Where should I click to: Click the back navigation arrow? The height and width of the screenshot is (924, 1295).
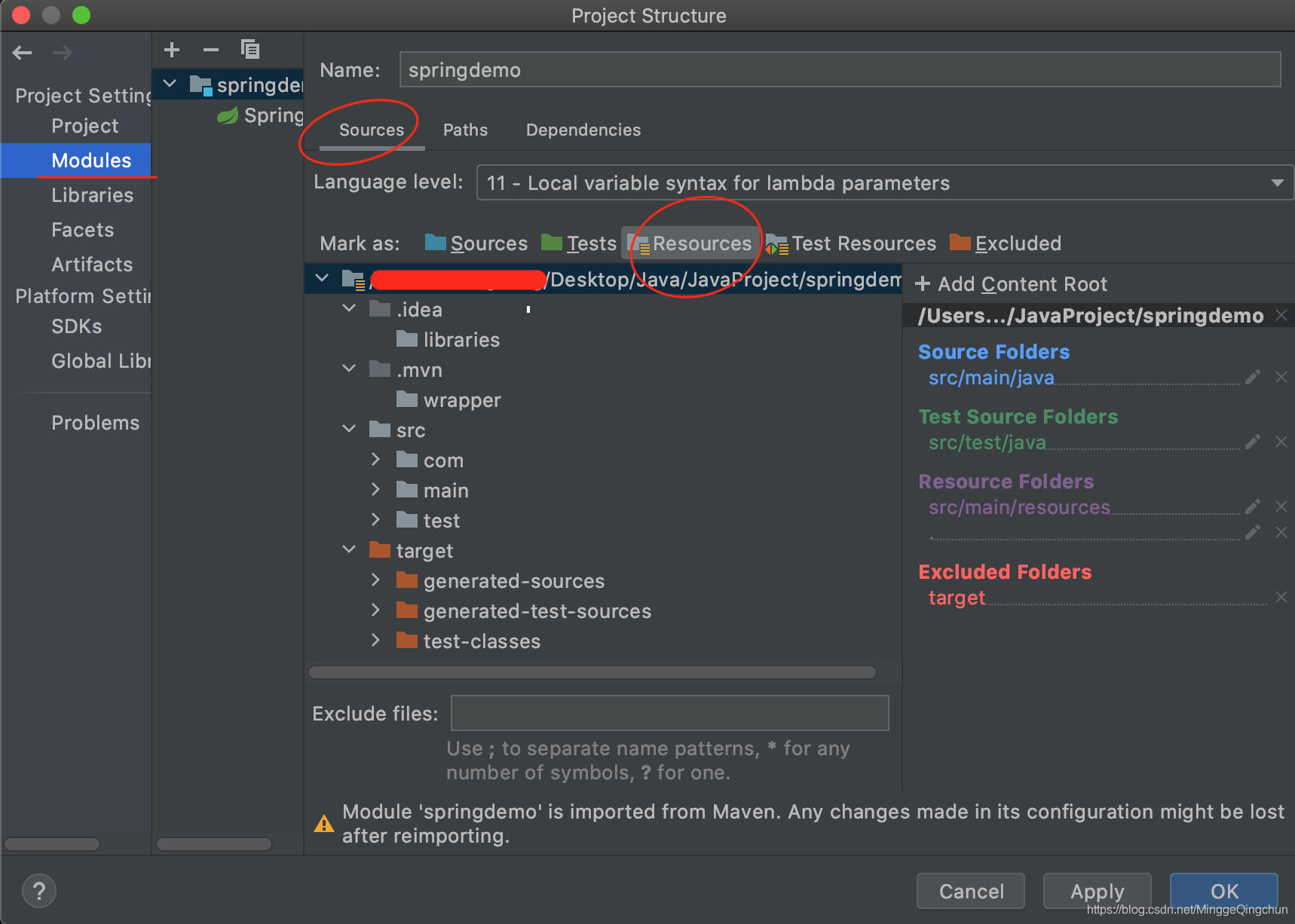coord(22,53)
